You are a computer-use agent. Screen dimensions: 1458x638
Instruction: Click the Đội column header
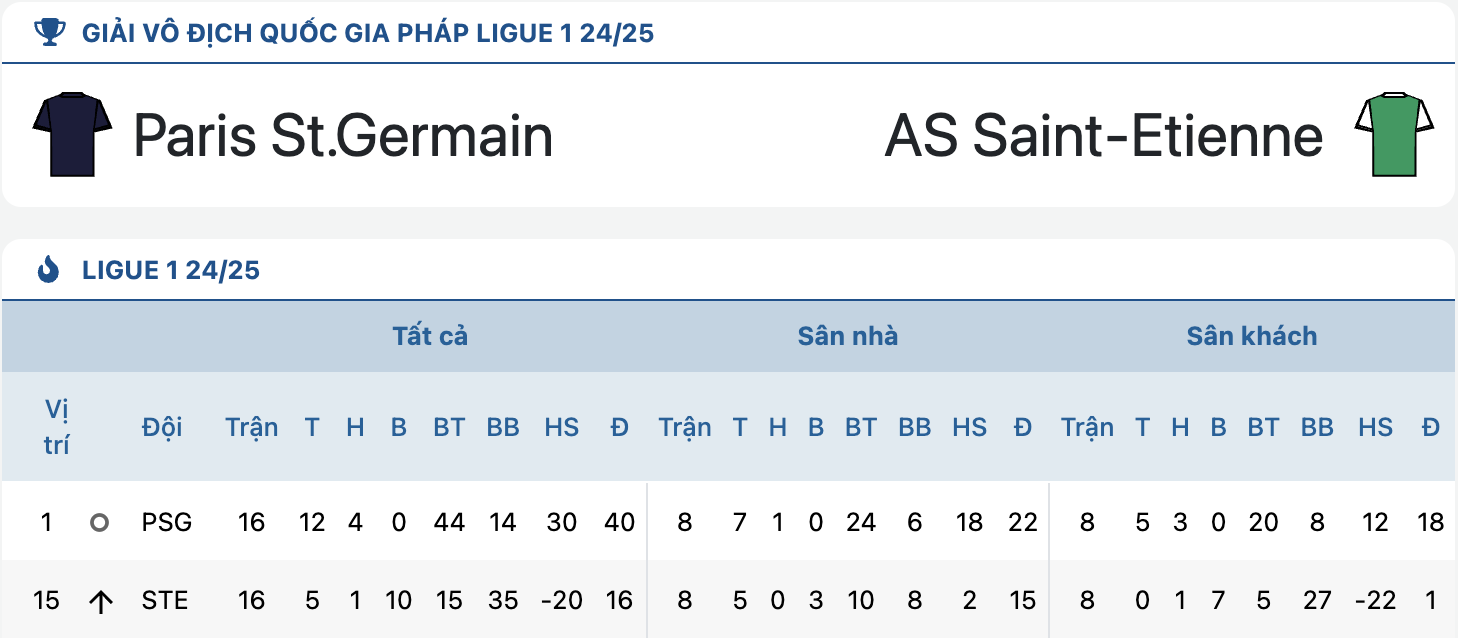(162, 428)
